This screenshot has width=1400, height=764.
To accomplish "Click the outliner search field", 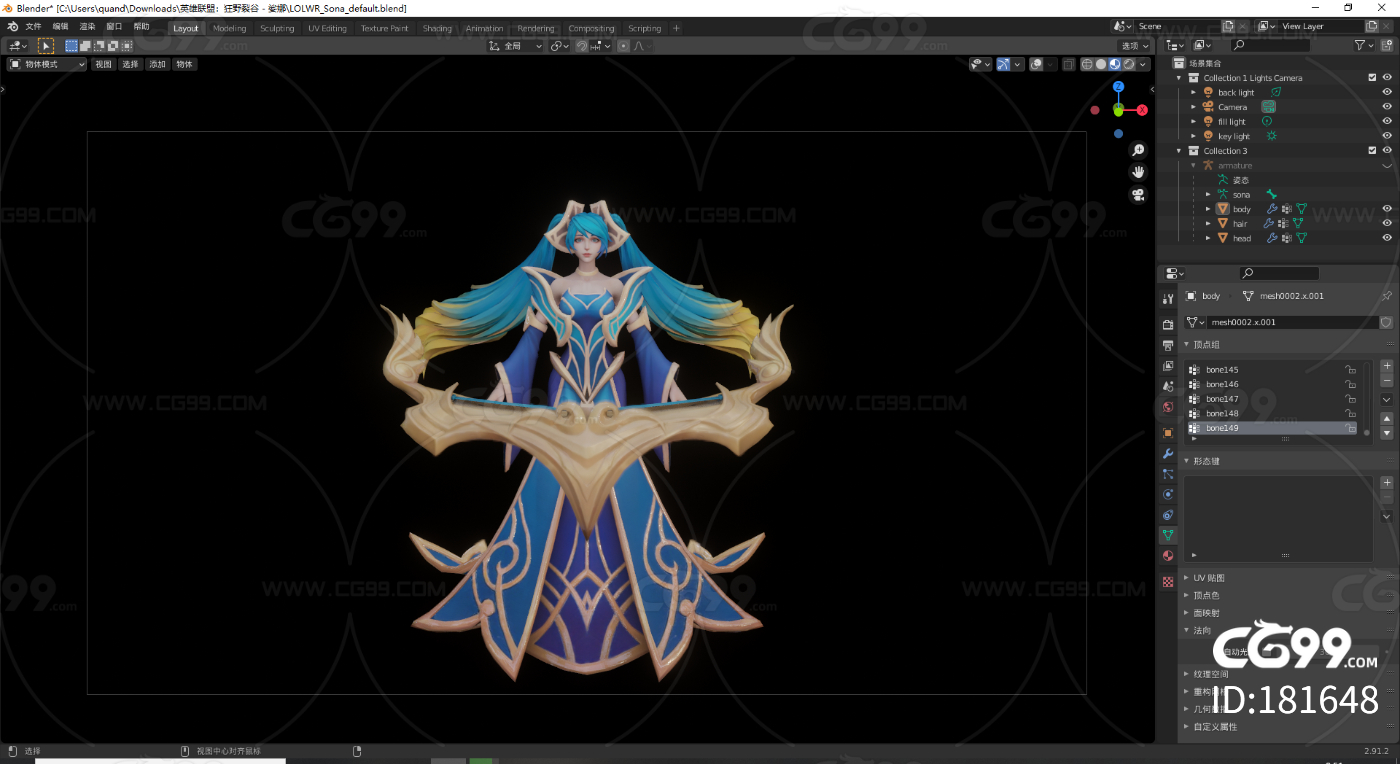I will 1270,45.
